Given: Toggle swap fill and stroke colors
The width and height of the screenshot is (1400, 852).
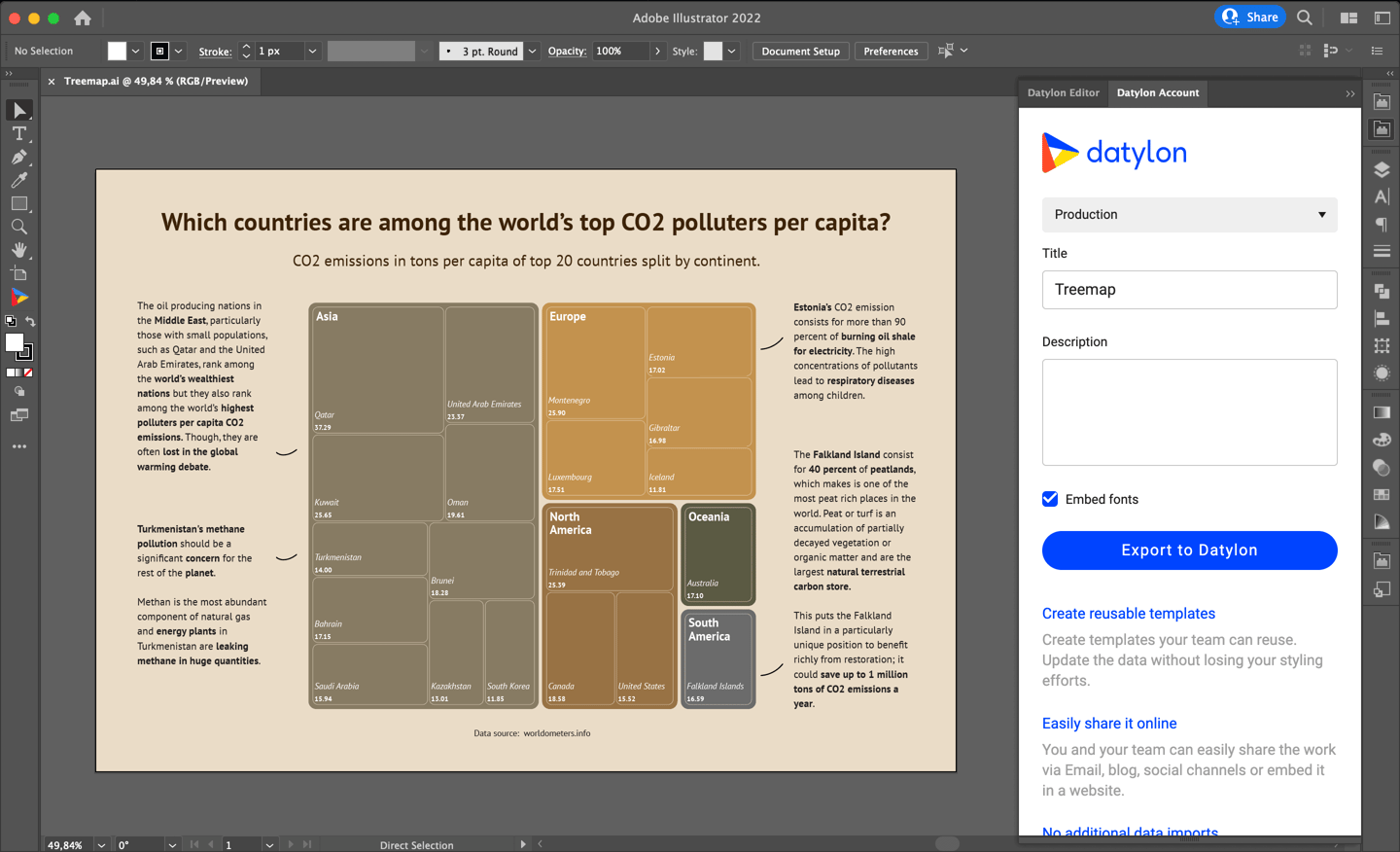Looking at the screenshot, I should [31, 321].
